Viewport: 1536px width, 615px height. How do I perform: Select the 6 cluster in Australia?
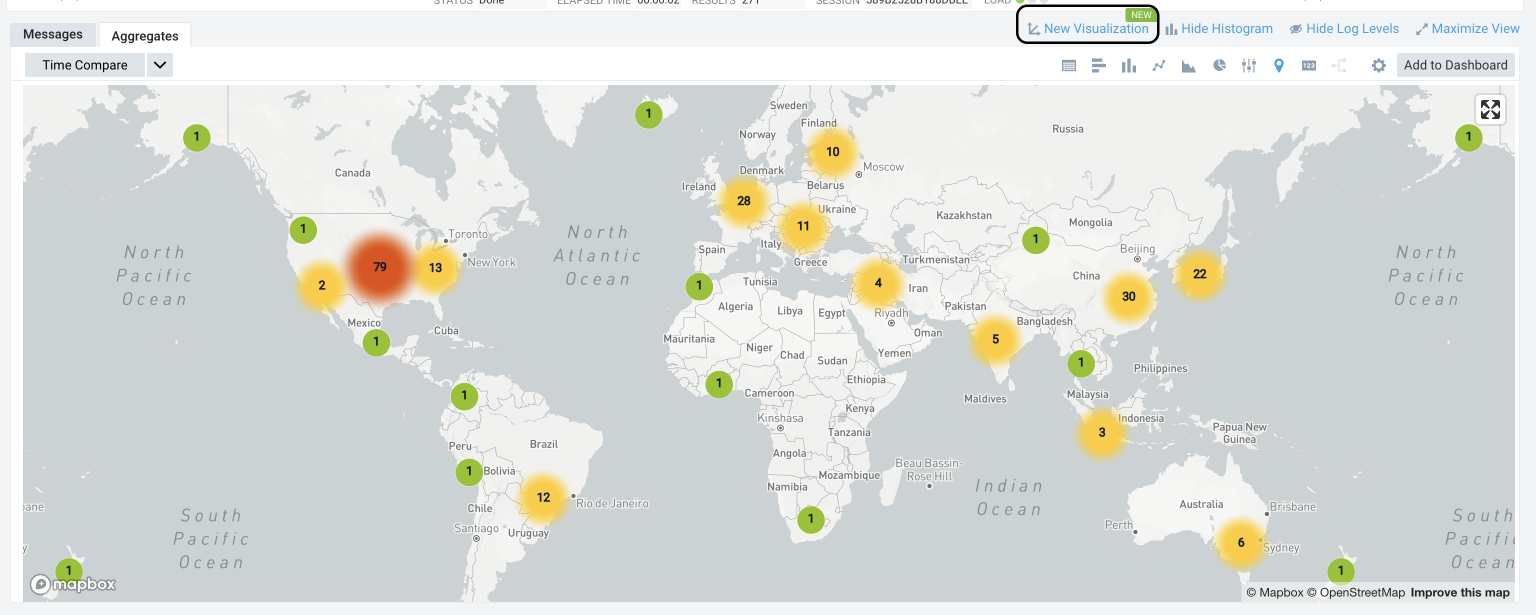pyautogui.click(x=1241, y=542)
